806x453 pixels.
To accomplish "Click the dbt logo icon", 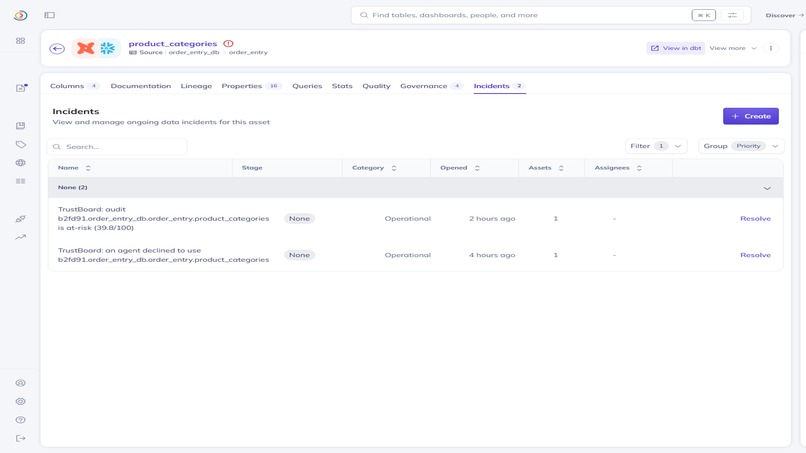I will [85, 48].
